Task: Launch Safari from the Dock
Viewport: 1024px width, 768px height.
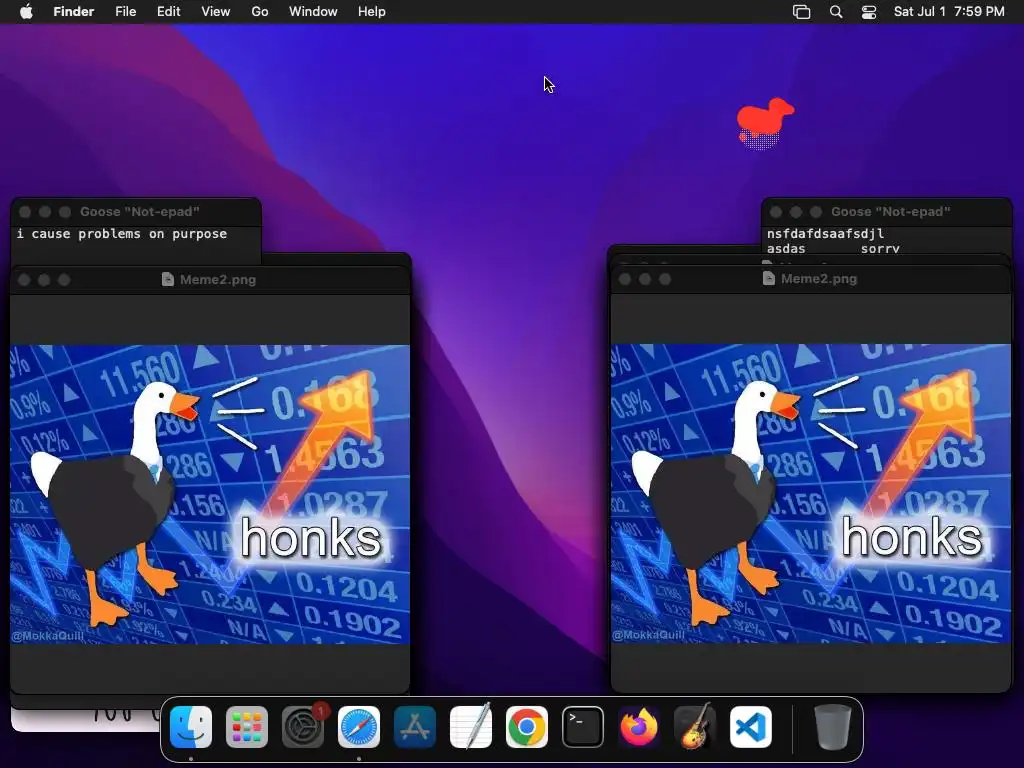Action: (359, 727)
